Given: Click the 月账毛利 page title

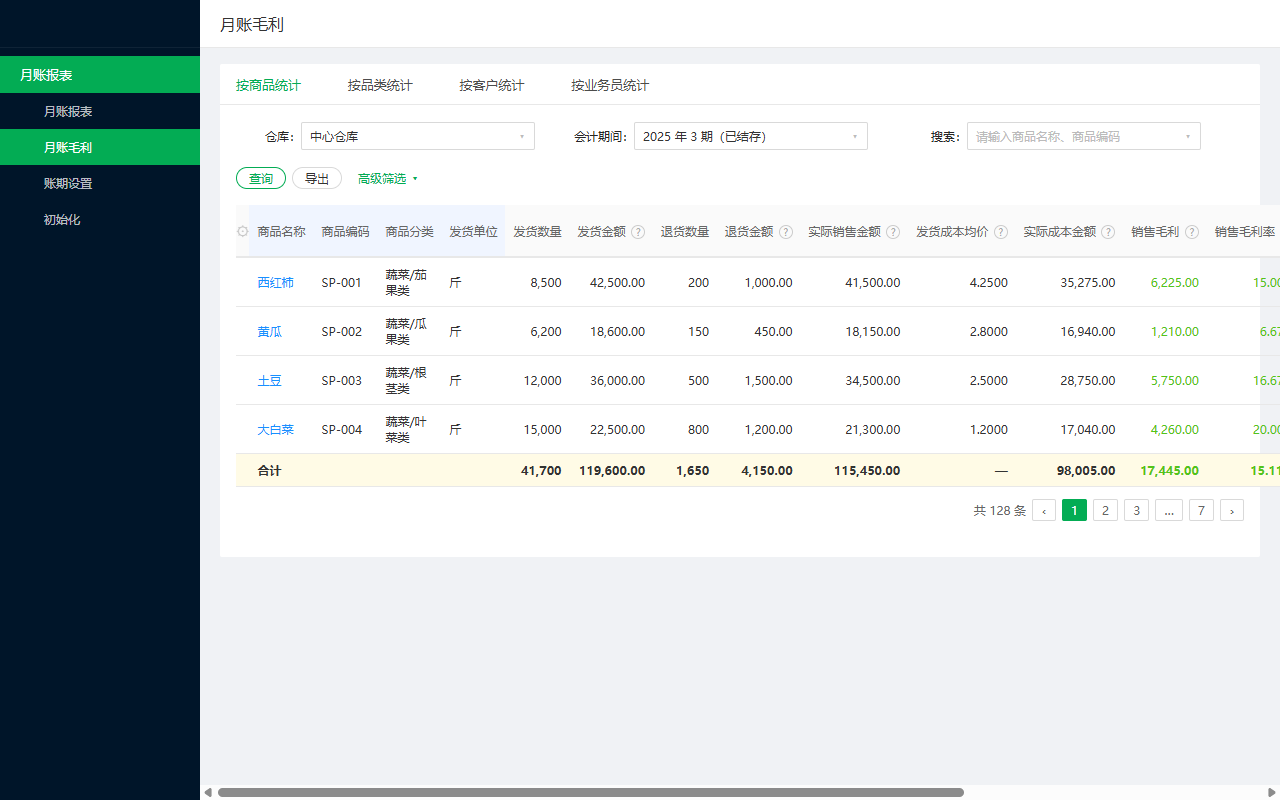Looking at the screenshot, I should click(252, 24).
